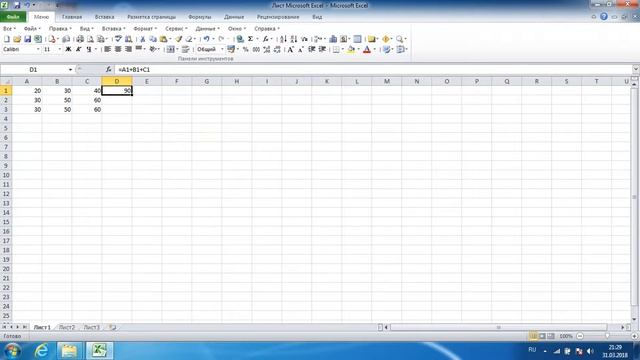Open the 'Рецензирование' ribbon tab
Viewport: 640px width, 360px height.
278,17
